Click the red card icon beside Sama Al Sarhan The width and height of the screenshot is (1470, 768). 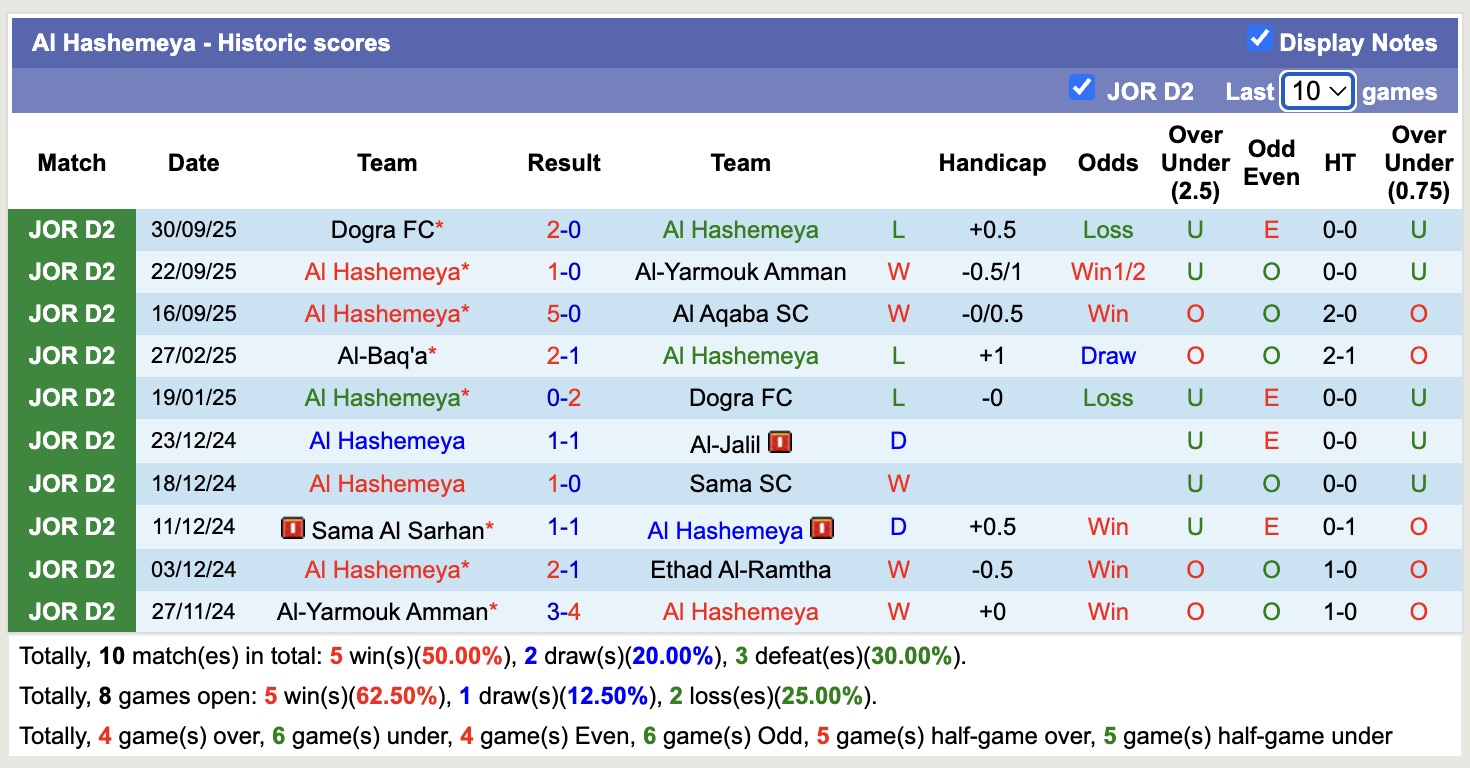(293, 529)
